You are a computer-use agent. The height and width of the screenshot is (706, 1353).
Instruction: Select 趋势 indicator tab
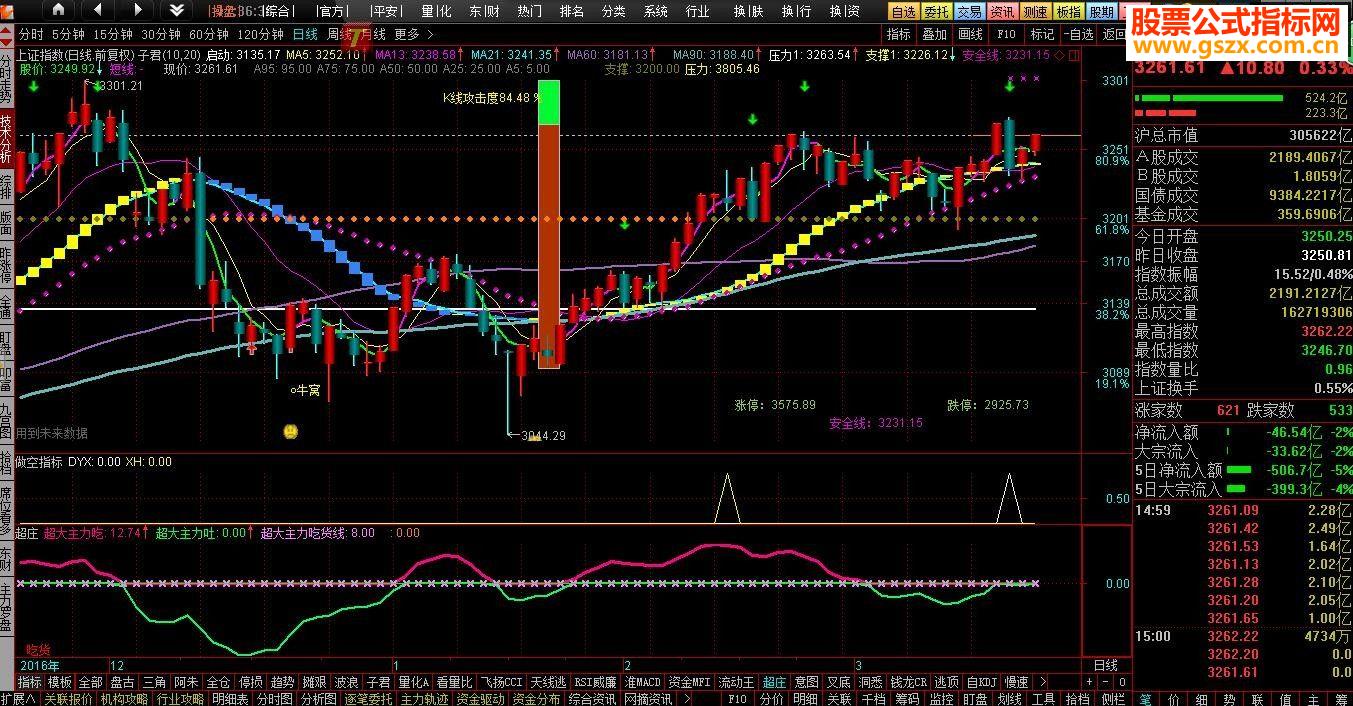point(283,682)
